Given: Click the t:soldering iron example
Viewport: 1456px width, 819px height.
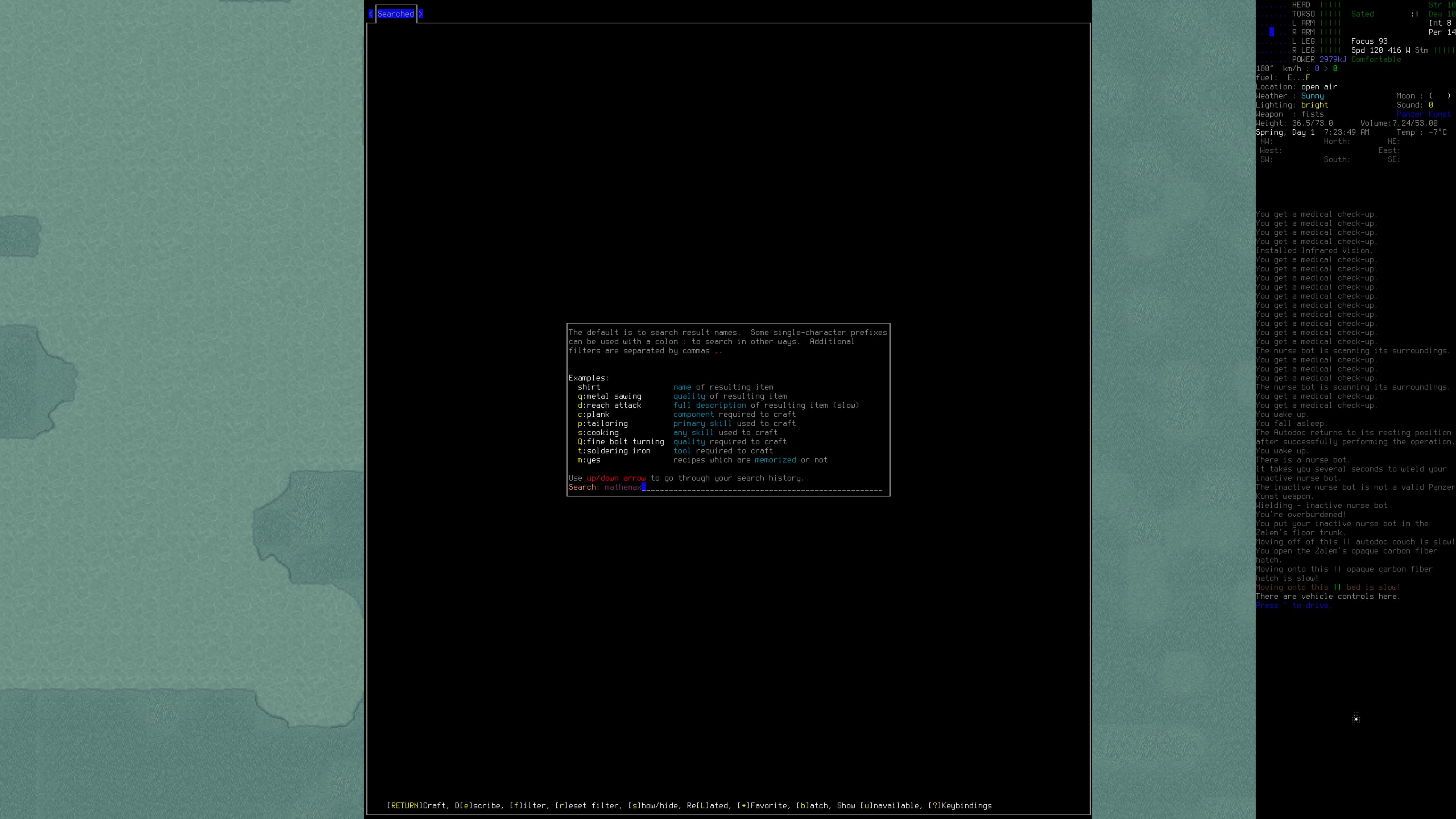Looking at the screenshot, I should pos(614,451).
